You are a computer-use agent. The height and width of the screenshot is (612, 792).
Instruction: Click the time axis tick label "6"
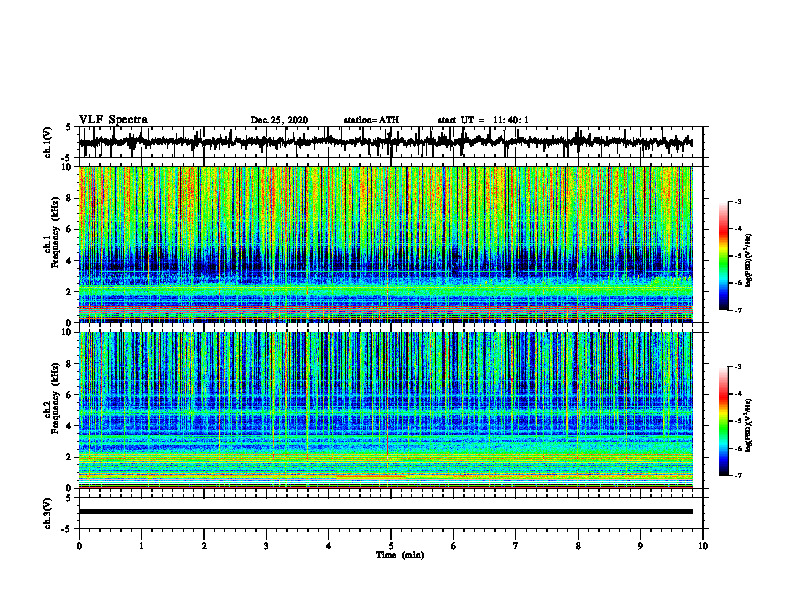pos(454,546)
